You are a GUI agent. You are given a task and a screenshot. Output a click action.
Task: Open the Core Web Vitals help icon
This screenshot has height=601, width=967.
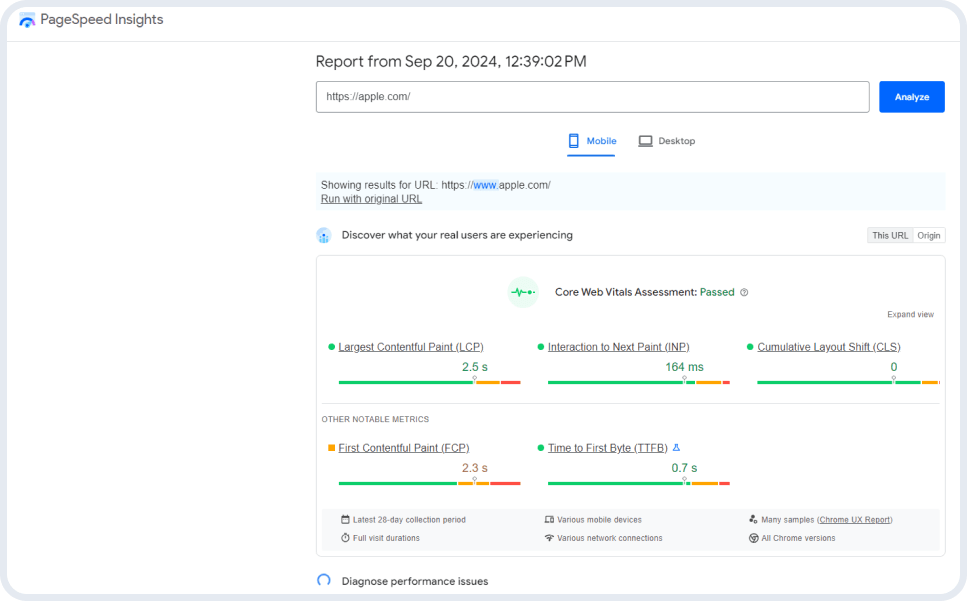click(744, 292)
